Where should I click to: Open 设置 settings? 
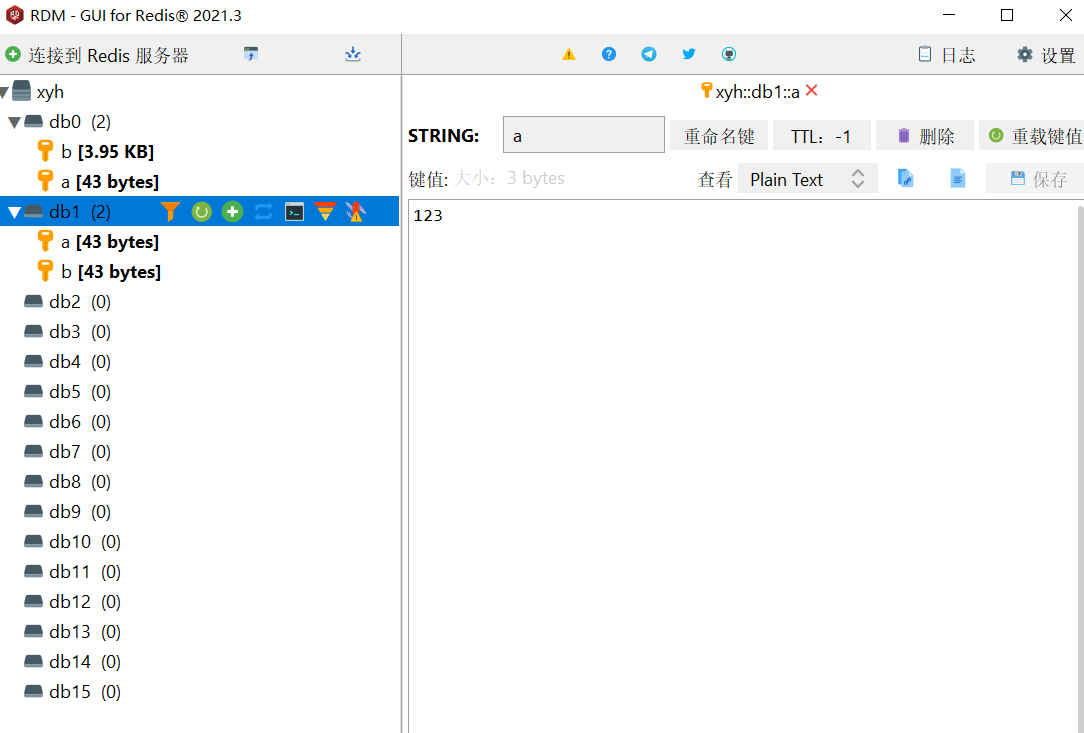tap(1047, 55)
